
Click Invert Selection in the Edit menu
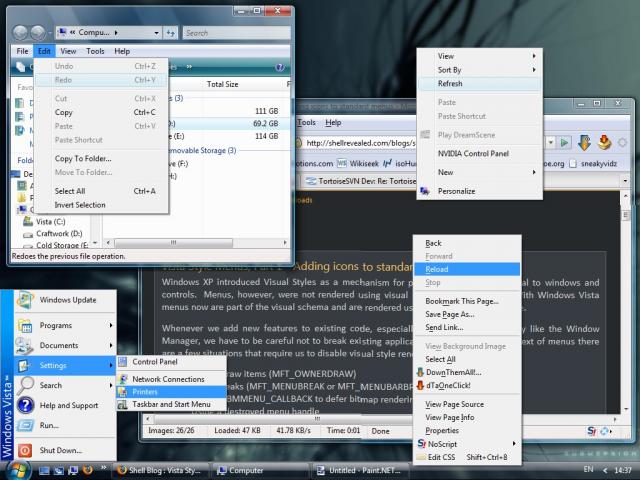point(101,205)
